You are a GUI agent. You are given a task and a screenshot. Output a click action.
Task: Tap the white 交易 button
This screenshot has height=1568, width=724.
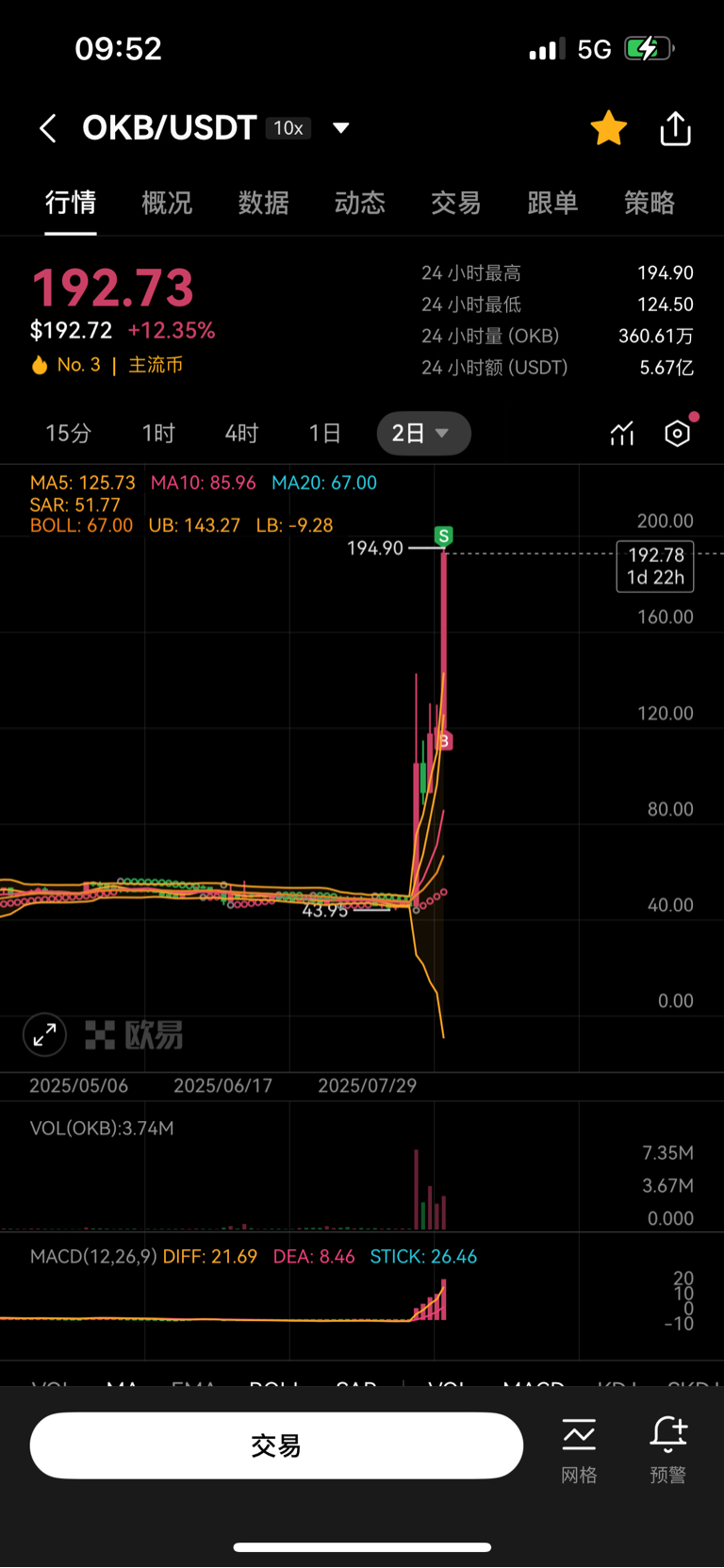pos(276,1445)
